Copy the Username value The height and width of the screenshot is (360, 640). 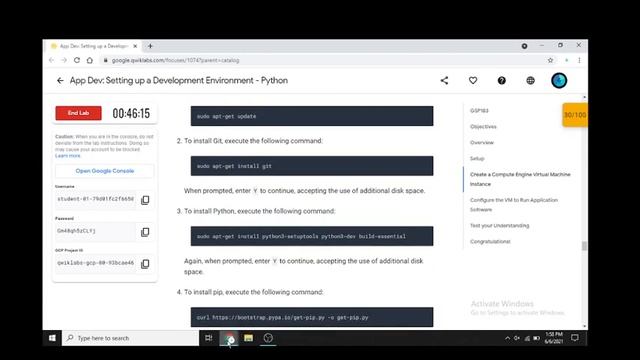(145, 200)
